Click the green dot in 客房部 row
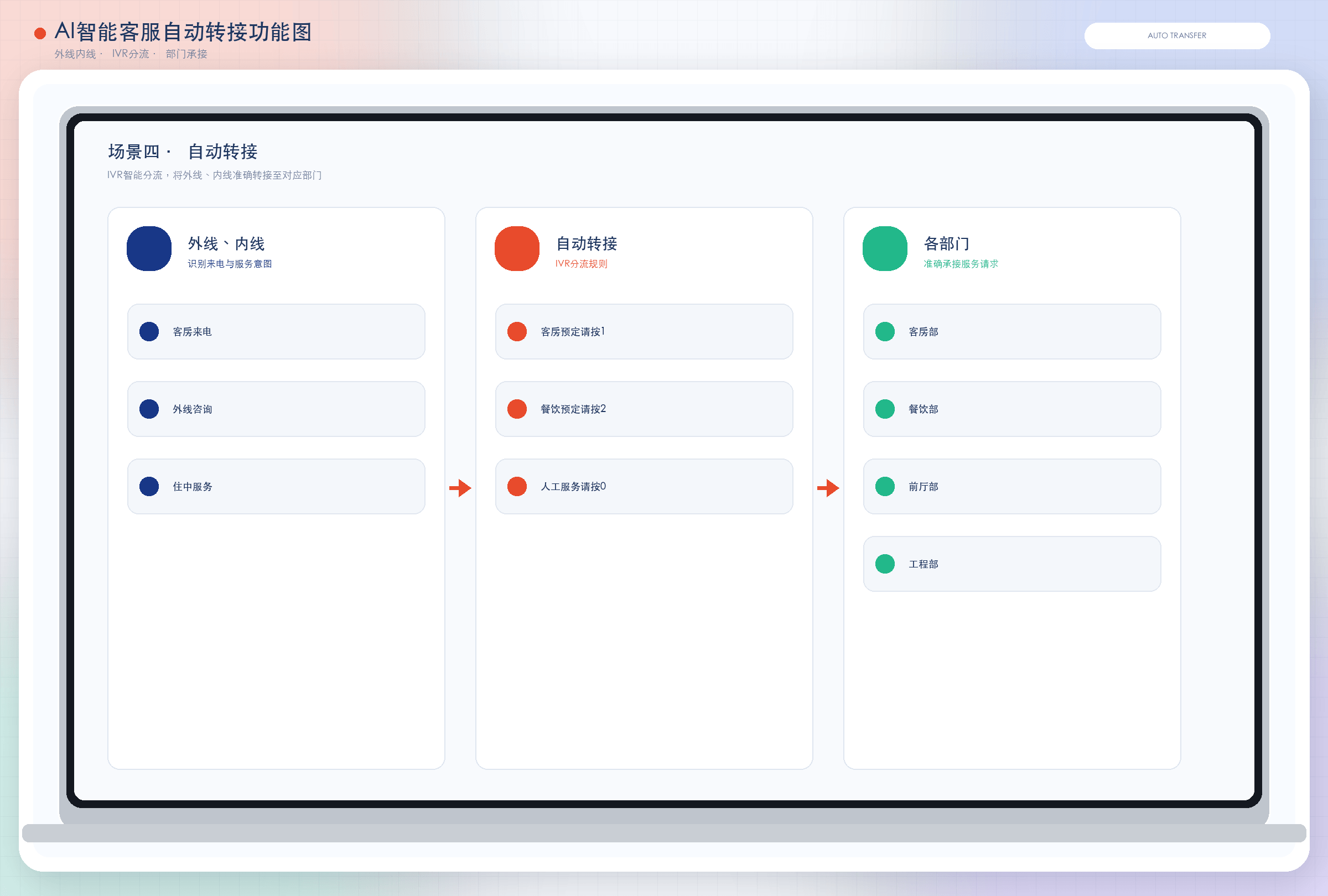Screen dimensions: 1328x896 [x=885, y=332]
